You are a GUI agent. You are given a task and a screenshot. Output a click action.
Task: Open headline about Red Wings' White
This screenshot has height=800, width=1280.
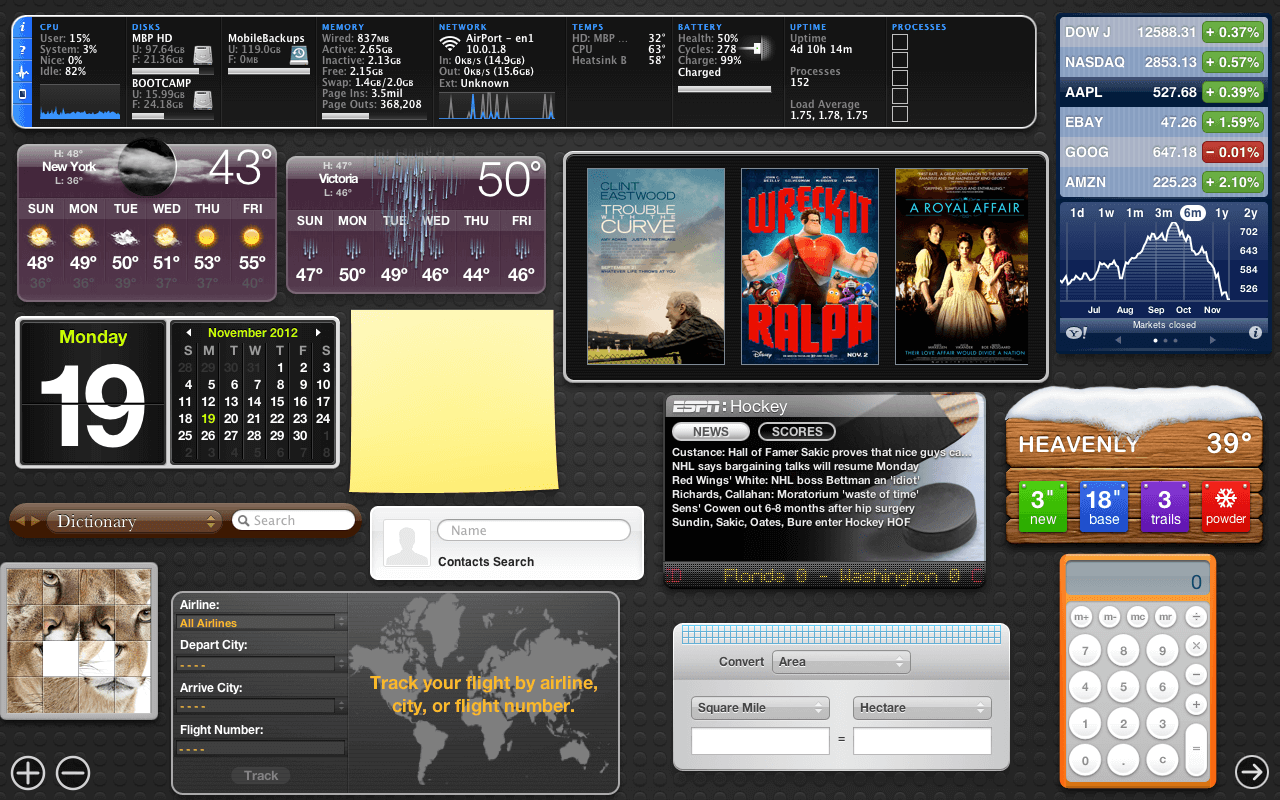click(x=796, y=480)
